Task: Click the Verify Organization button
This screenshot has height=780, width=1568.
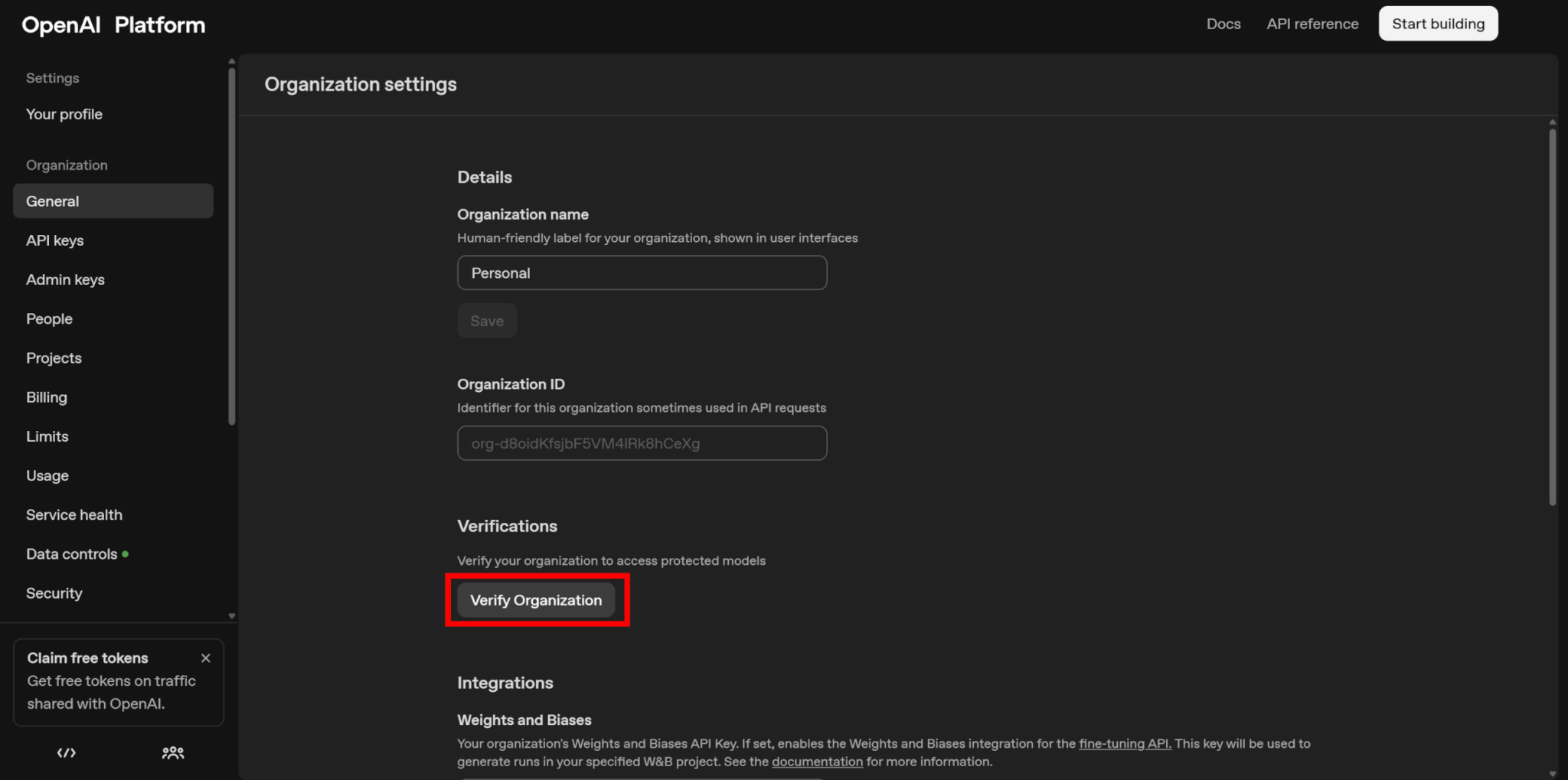Action: pos(536,600)
